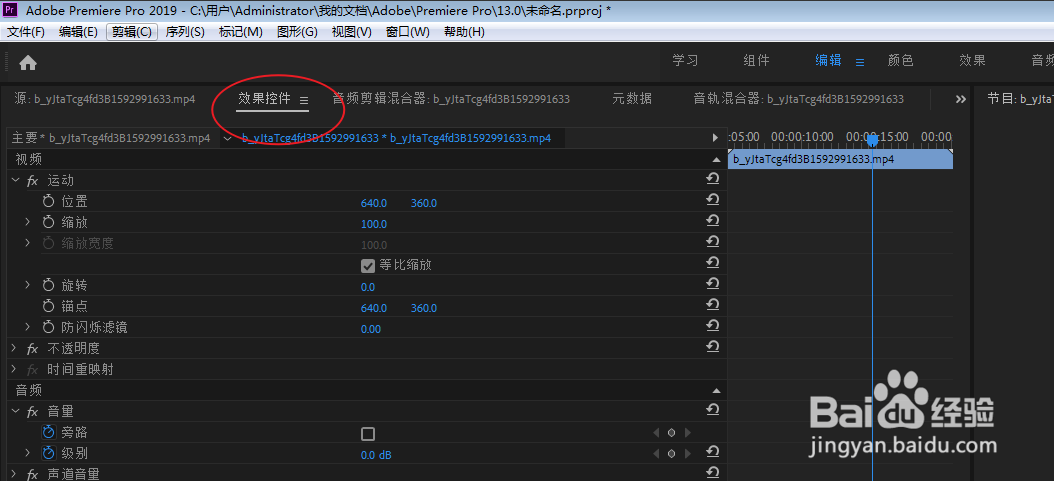Expand the 级别 property

(x=28, y=453)
